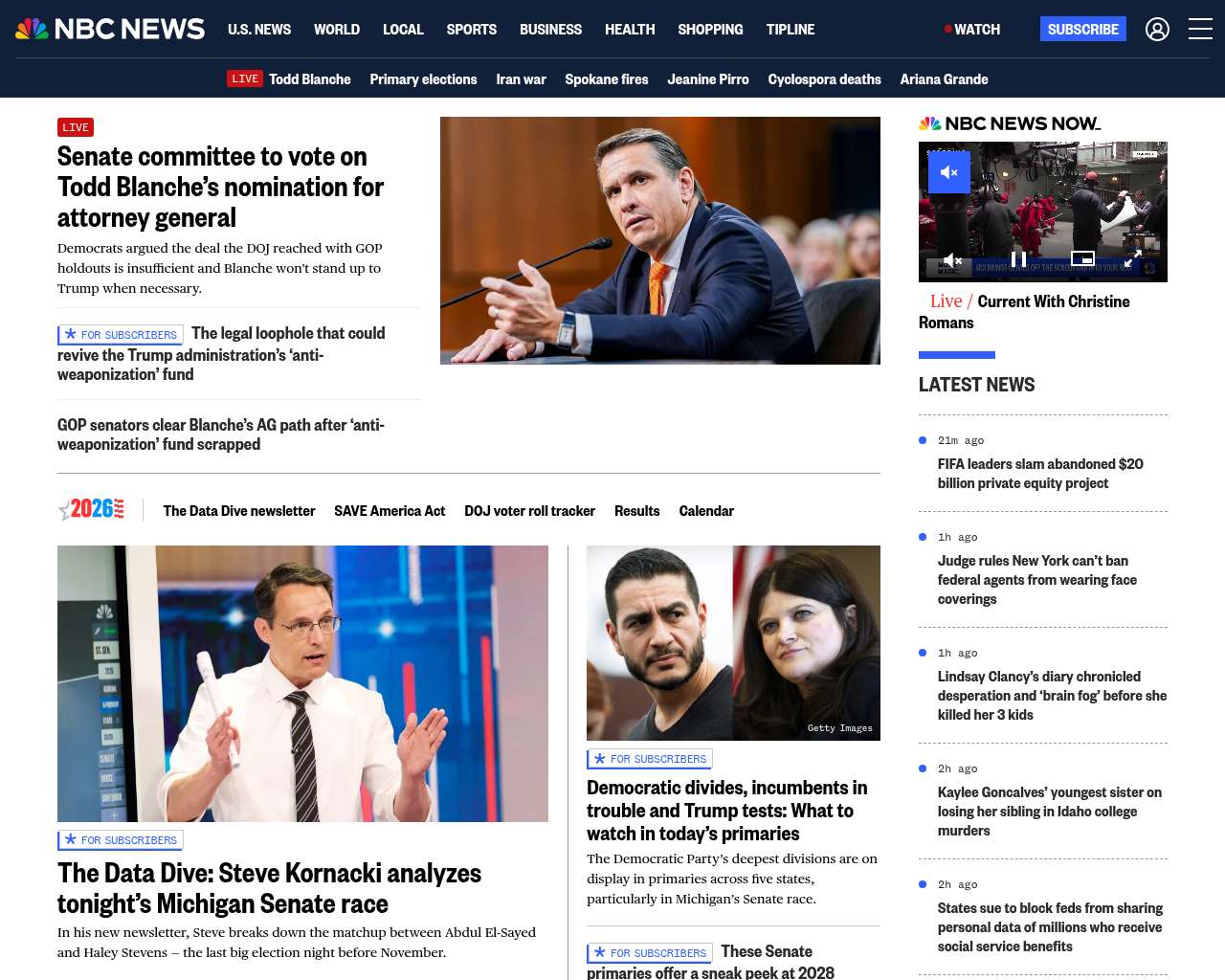
Task: Click the Latest News heading
Action: [x=976, y=385]
